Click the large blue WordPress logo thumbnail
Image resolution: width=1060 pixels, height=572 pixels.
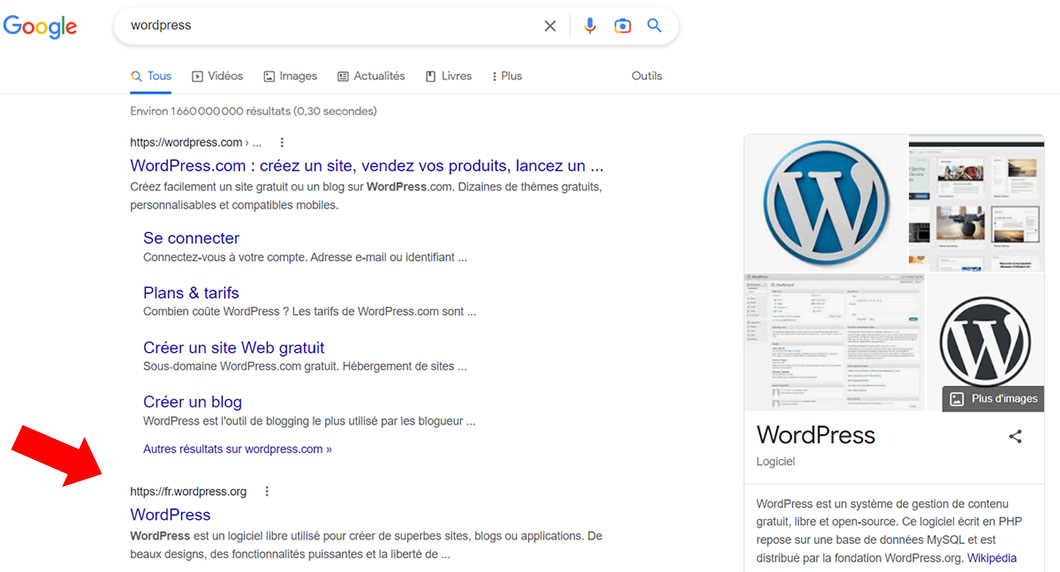click(825, 203)
